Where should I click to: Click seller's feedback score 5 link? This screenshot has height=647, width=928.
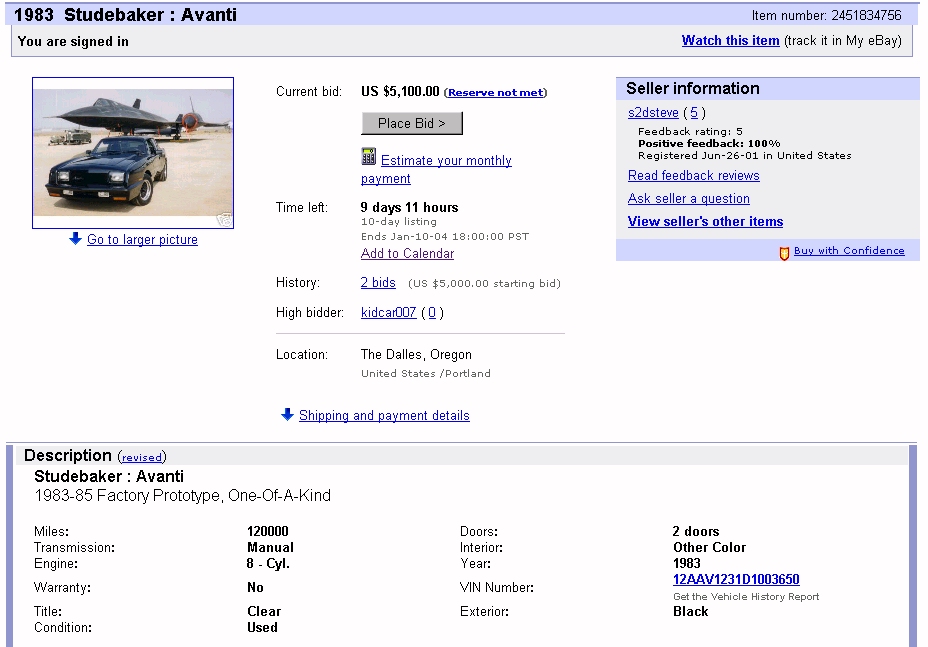pyautogui.click(x=694, y=112)
